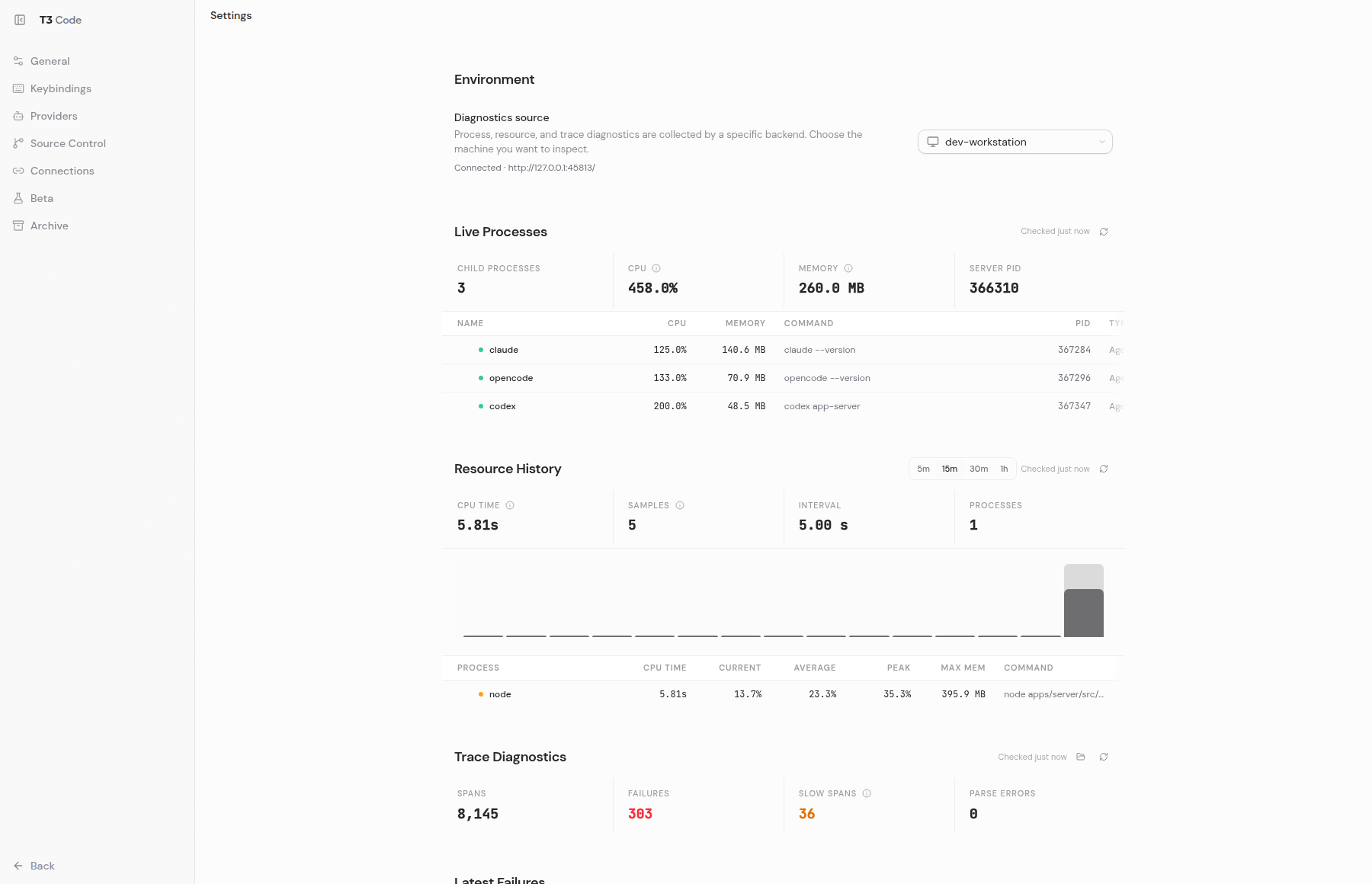Click the connected URL http://127.0.0.1:45813/
The image size is (1372, 884).
(x=552, y=168)
